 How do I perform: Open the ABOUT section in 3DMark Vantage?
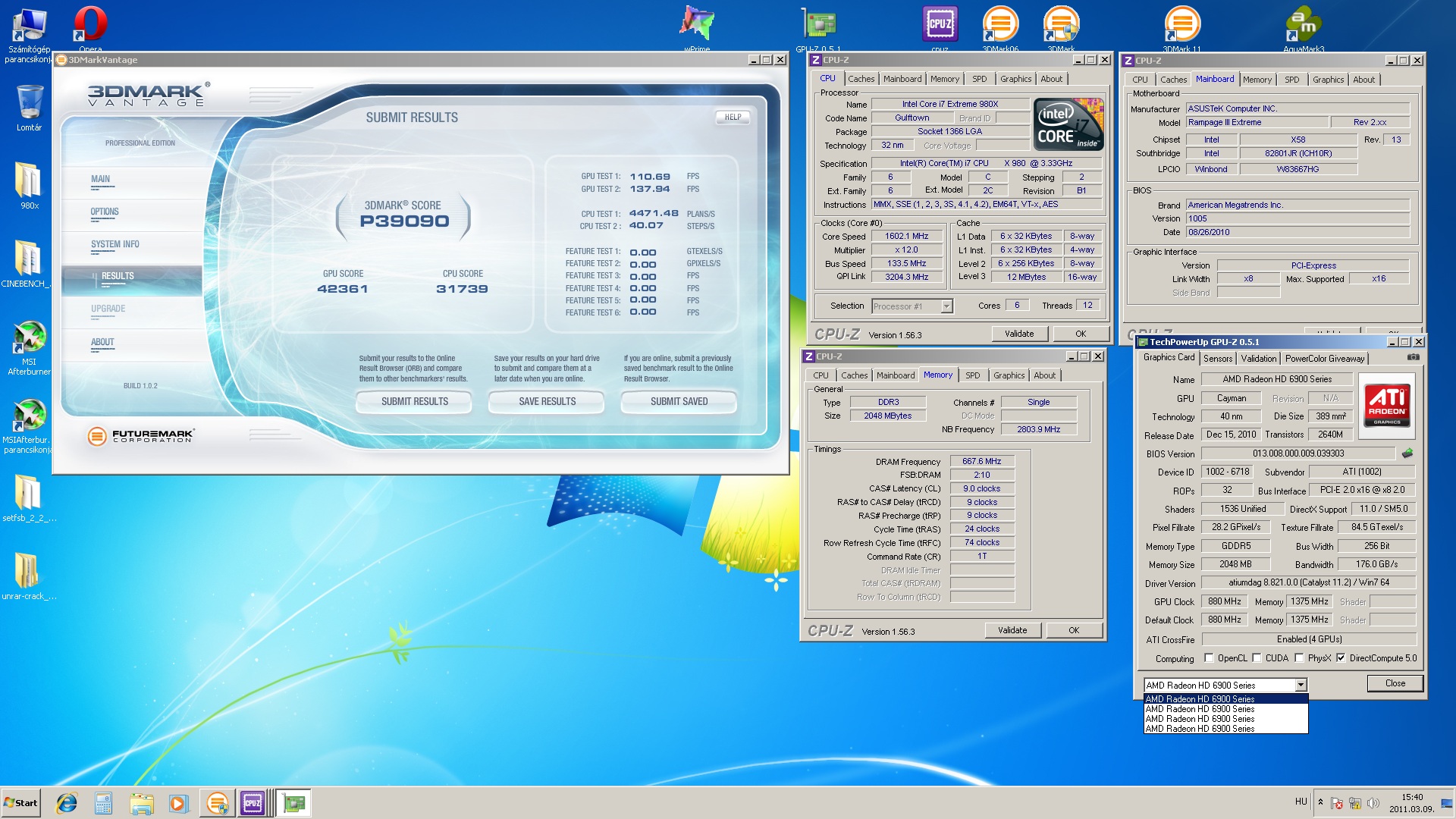click(x=102, y=343)
